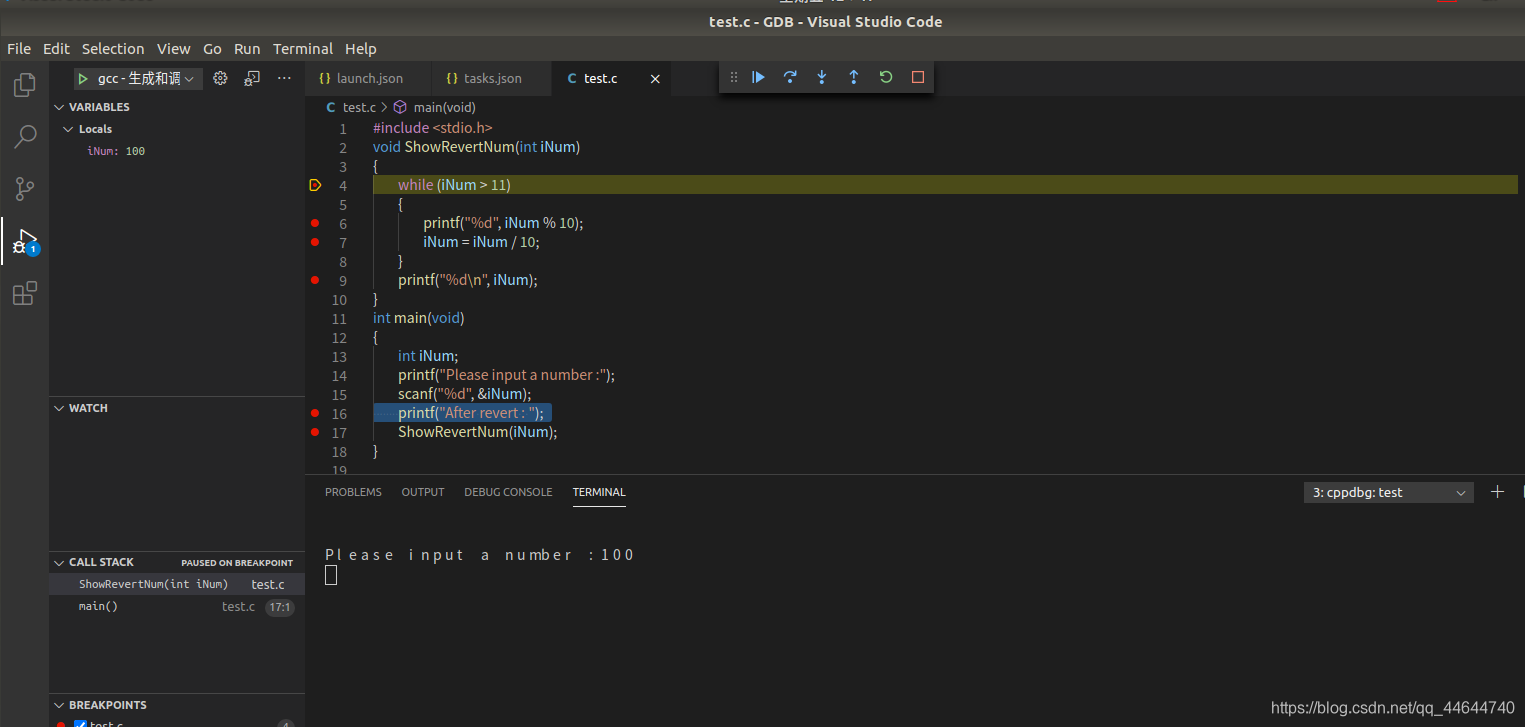The width and height of the screenshot is (1525, 727).
Task: Open the Explorer view in activity bar
Action: coord(25,85)
